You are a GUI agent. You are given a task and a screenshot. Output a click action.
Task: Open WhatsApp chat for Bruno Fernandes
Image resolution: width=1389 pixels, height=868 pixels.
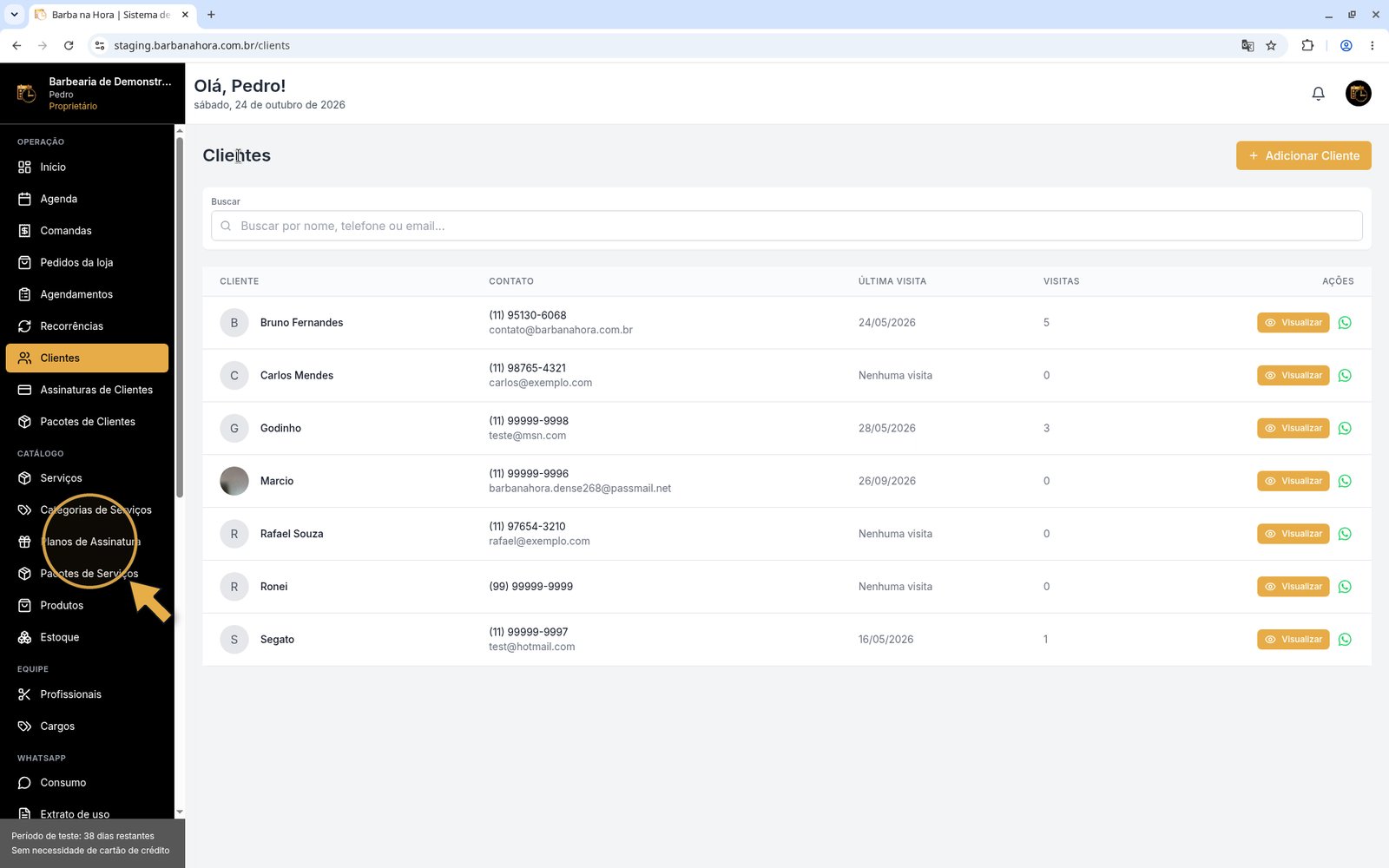click(1345, 323)
